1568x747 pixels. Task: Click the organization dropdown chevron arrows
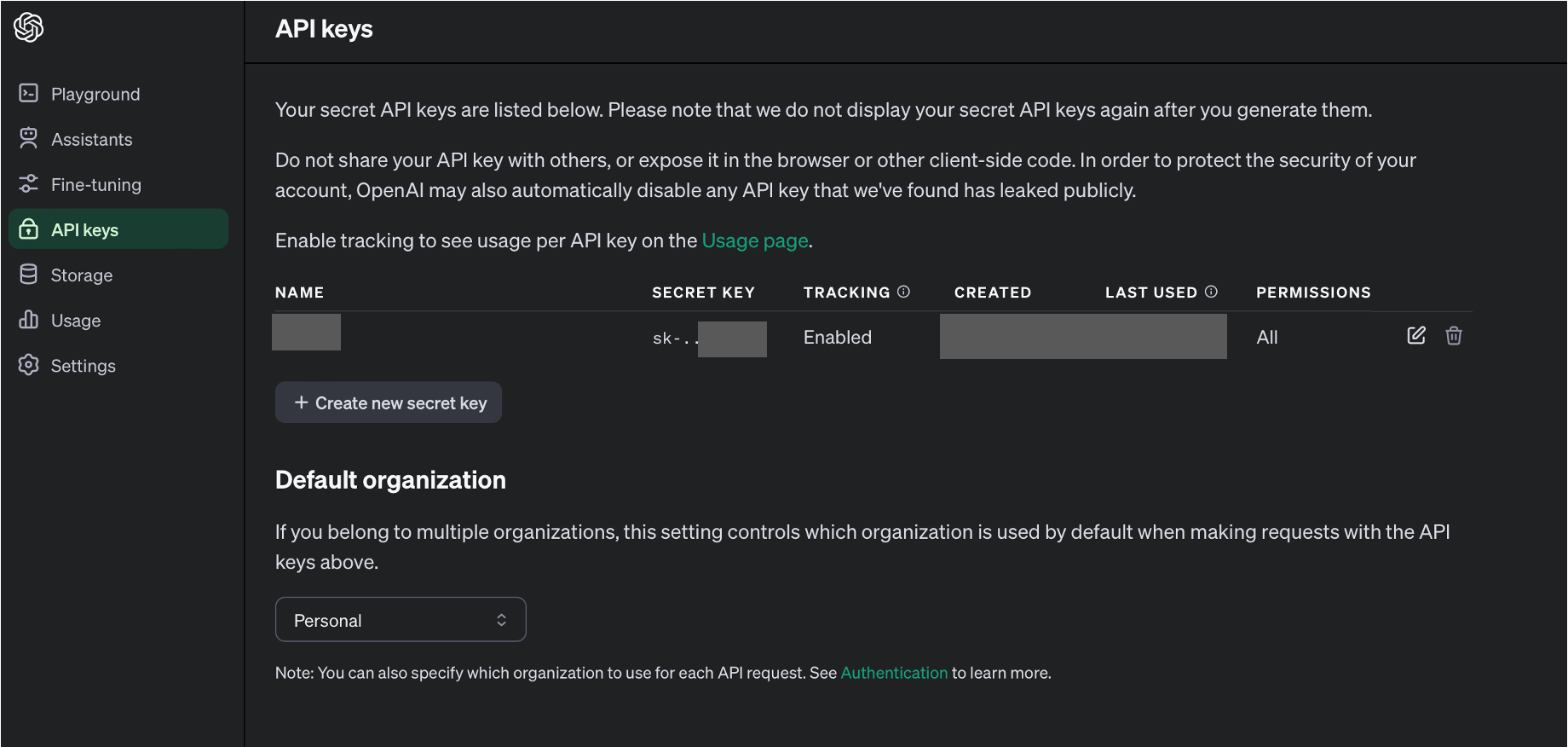coord(501,620)
